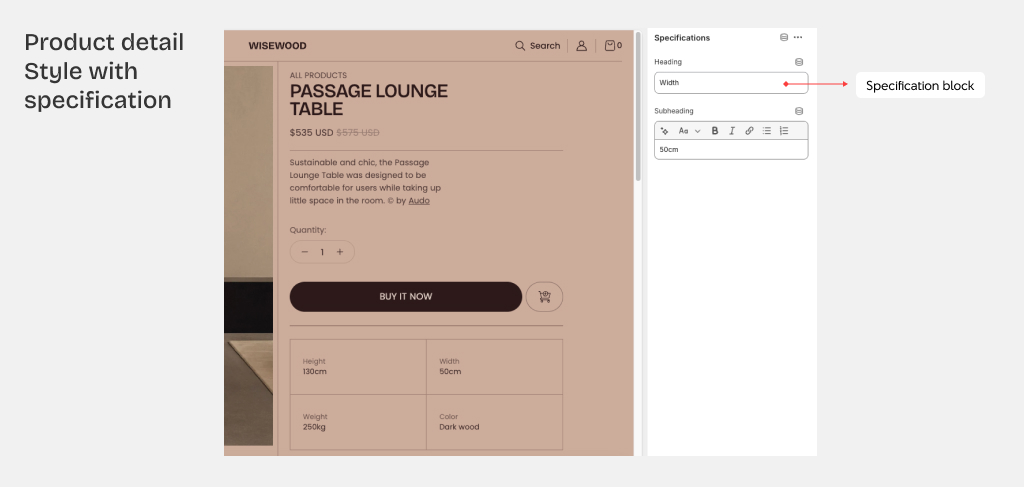Select the Weight 250kg specification cell
The width and height of the screenshot is (1024, 487).
[358, 422]
